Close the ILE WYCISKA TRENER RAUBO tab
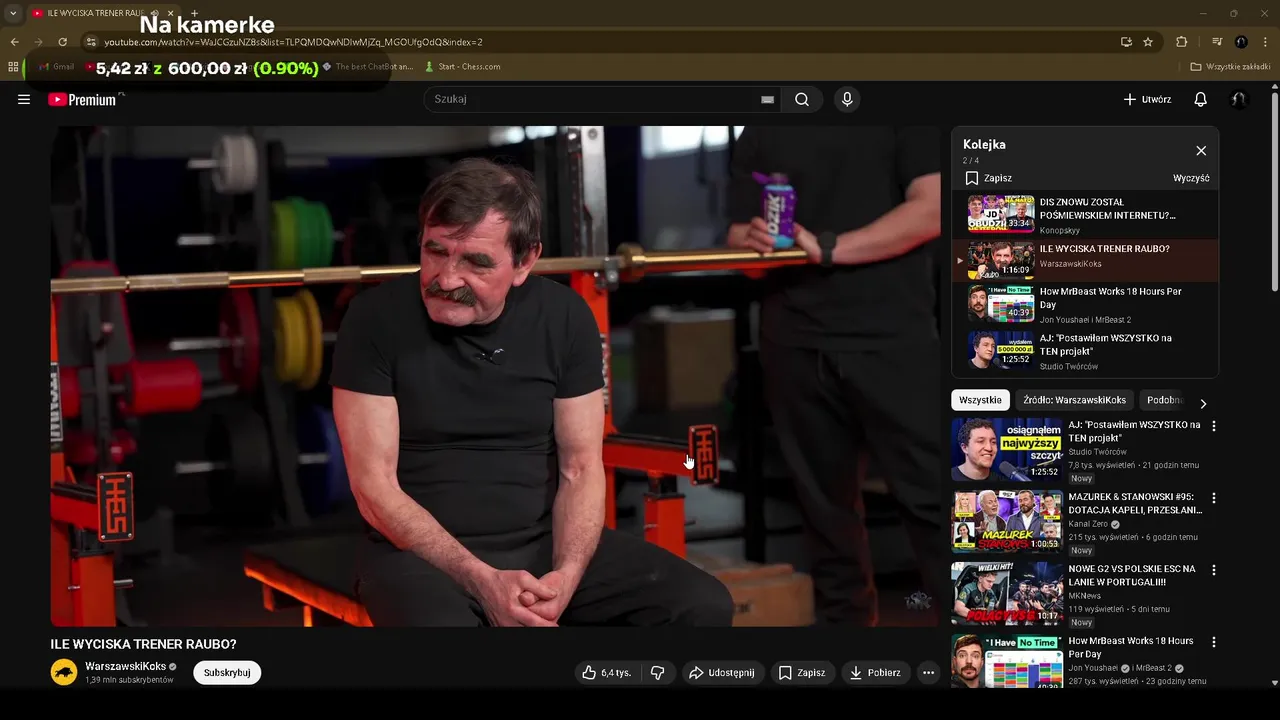The width and height of the screenshot is (1280, 720). pyautogui.click(x=170, y=13)
